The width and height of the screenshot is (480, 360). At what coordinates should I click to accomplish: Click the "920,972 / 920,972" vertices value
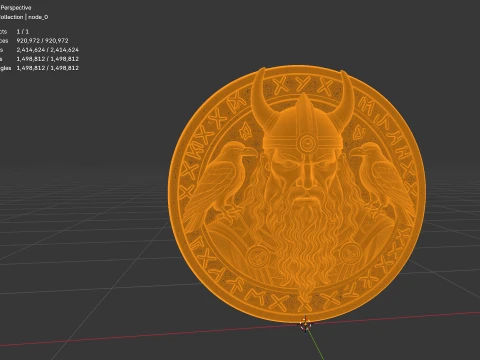[x=42, y=41]
